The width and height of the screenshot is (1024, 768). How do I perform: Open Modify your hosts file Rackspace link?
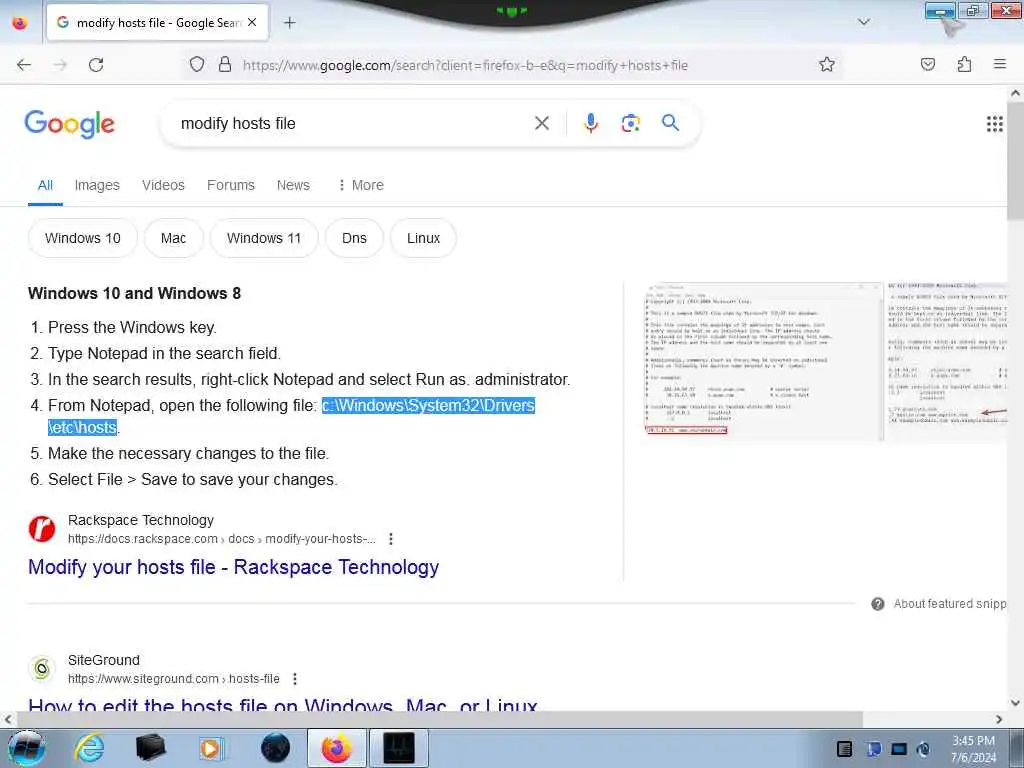[234, 568]
